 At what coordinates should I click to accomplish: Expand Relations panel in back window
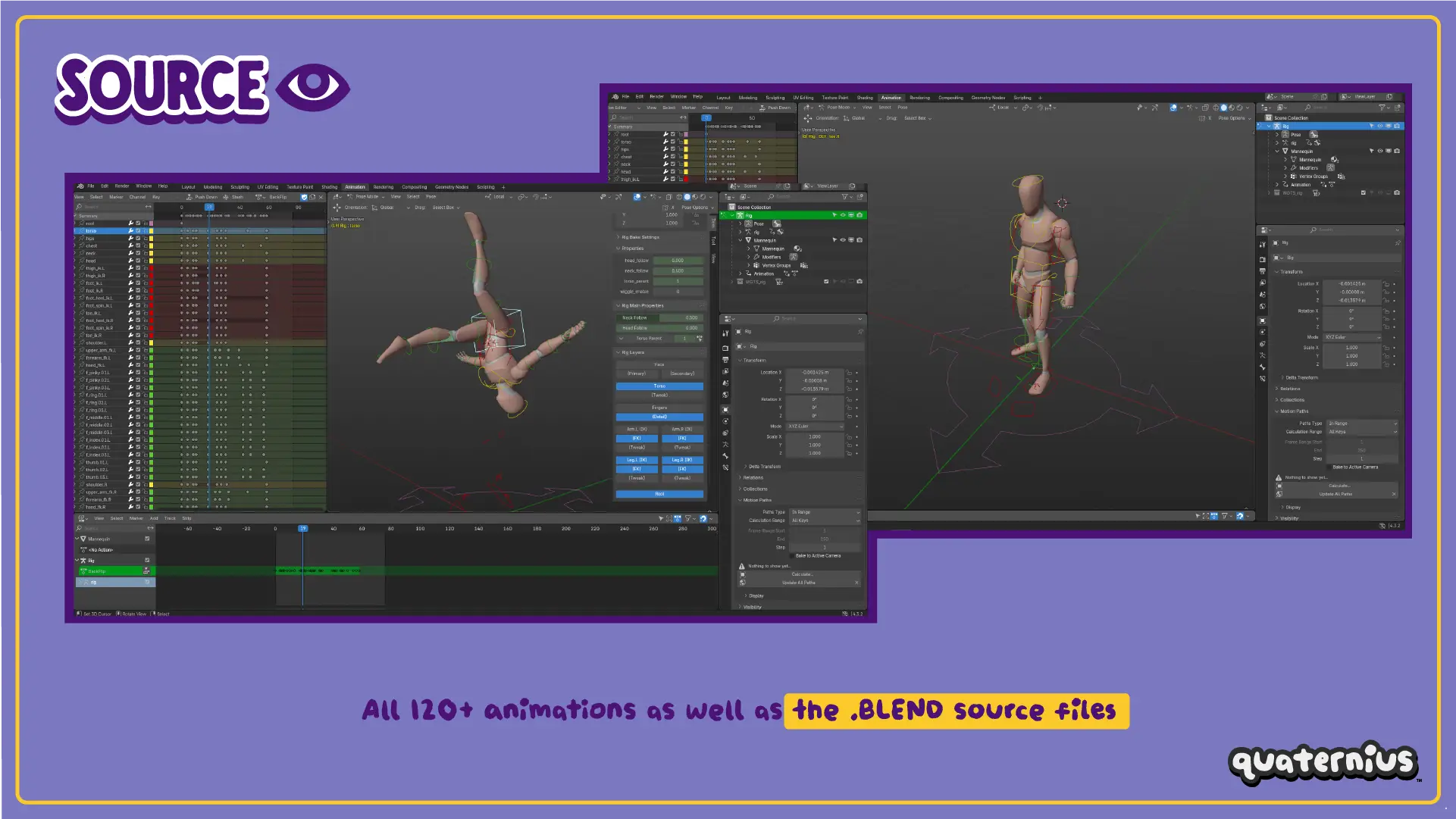coord(1290,389)
